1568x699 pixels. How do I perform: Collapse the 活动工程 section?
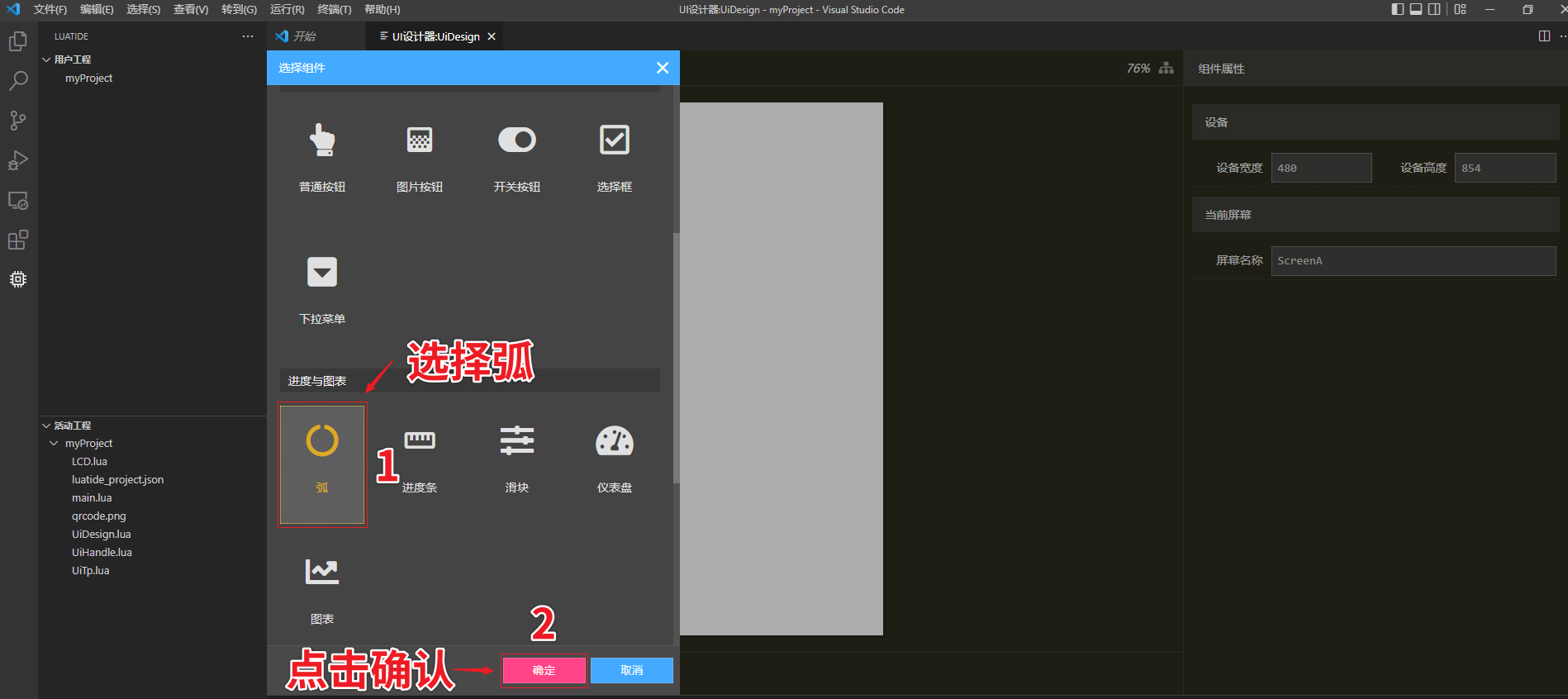tap(46, 426)
